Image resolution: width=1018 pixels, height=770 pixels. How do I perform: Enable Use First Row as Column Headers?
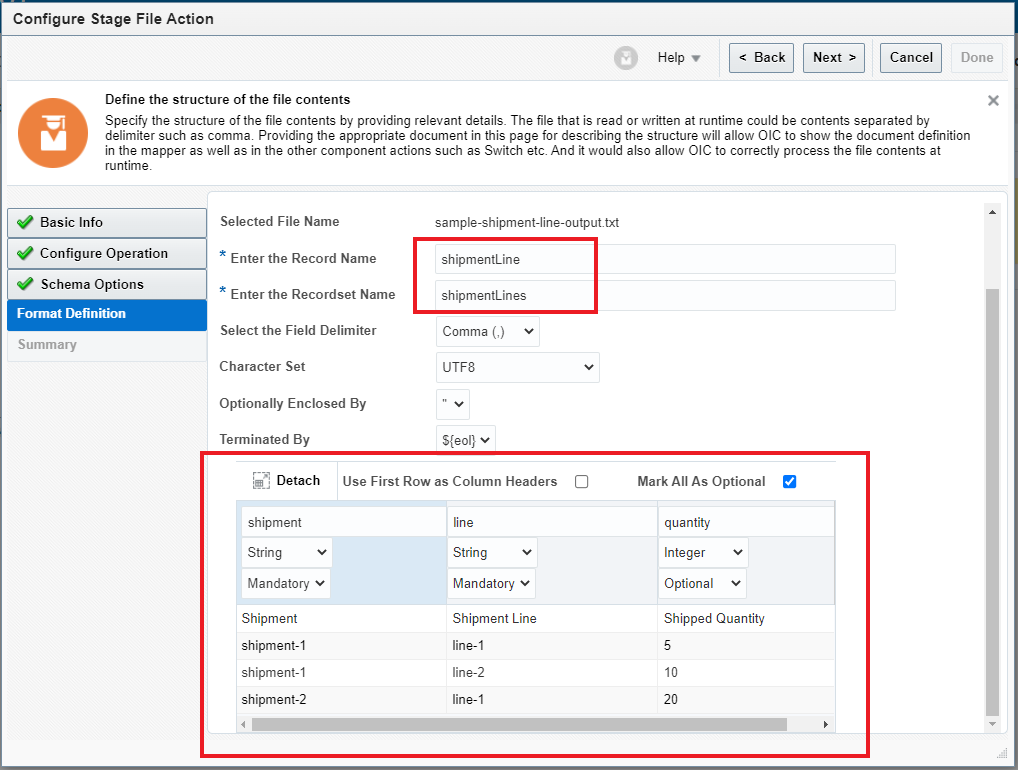(582, 482)
